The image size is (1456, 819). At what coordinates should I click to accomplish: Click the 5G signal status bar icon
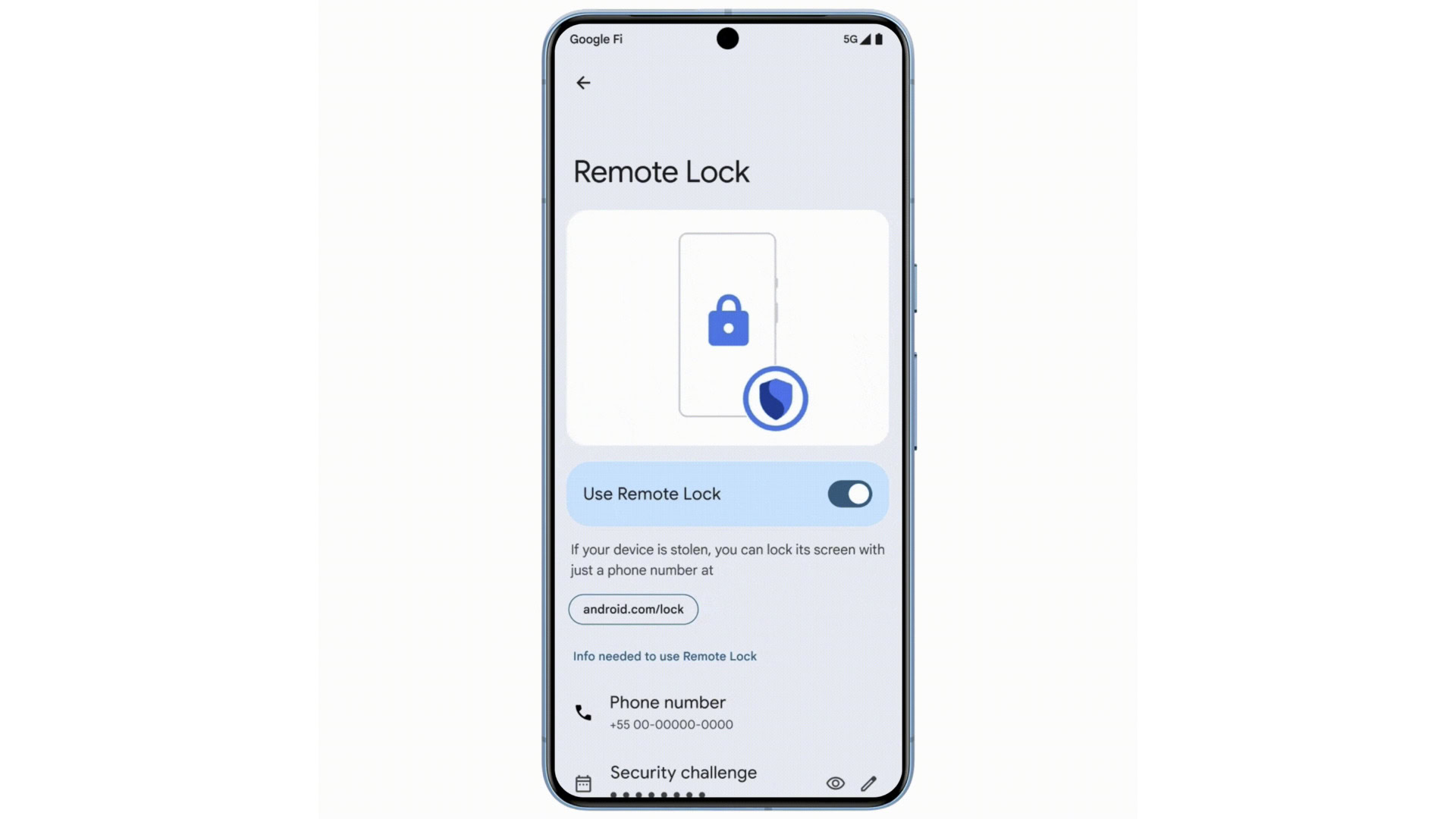point(845,38)
